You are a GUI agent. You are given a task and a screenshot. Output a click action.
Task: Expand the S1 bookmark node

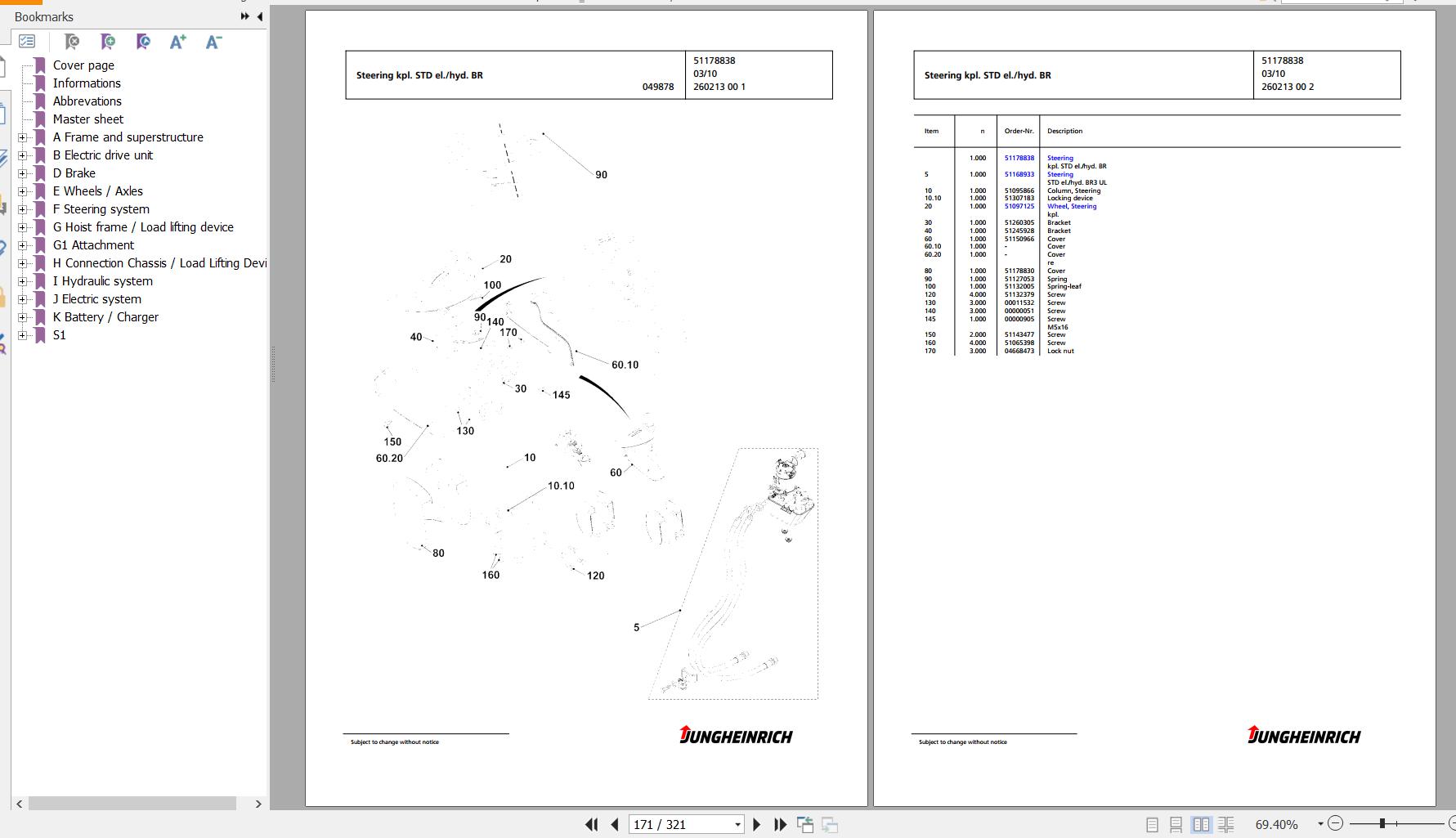[x=22, y=335]
